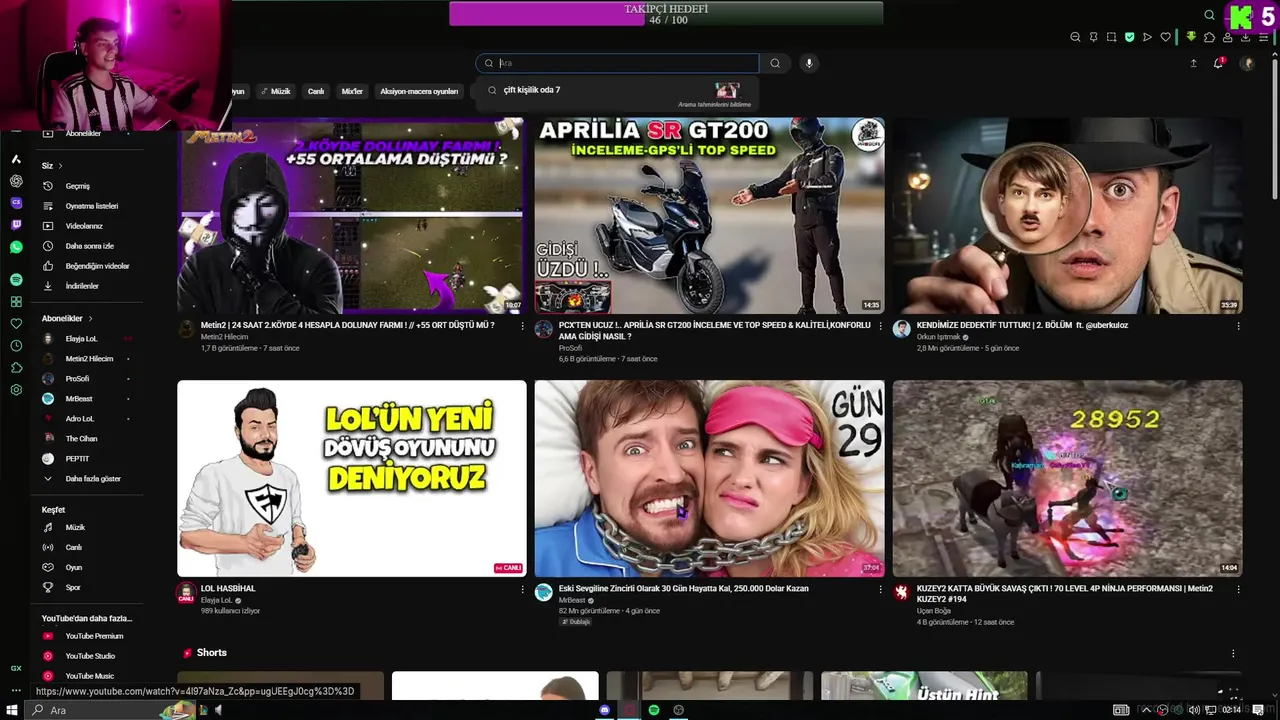
Task: Open options menu for Metin2 dolunay video
Action: [x=522, y=326]
